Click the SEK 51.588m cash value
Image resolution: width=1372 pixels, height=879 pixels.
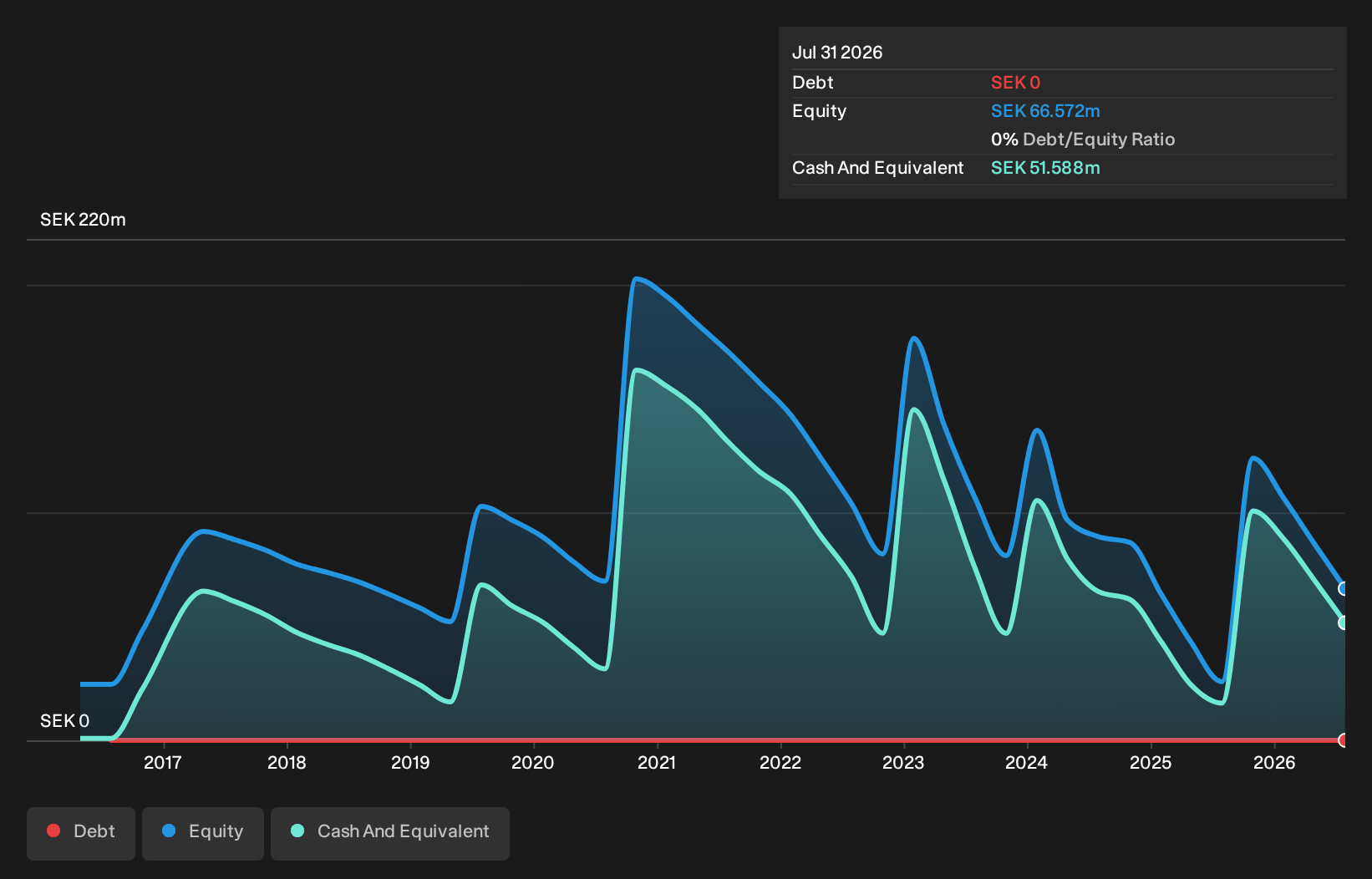(1045, 168)
